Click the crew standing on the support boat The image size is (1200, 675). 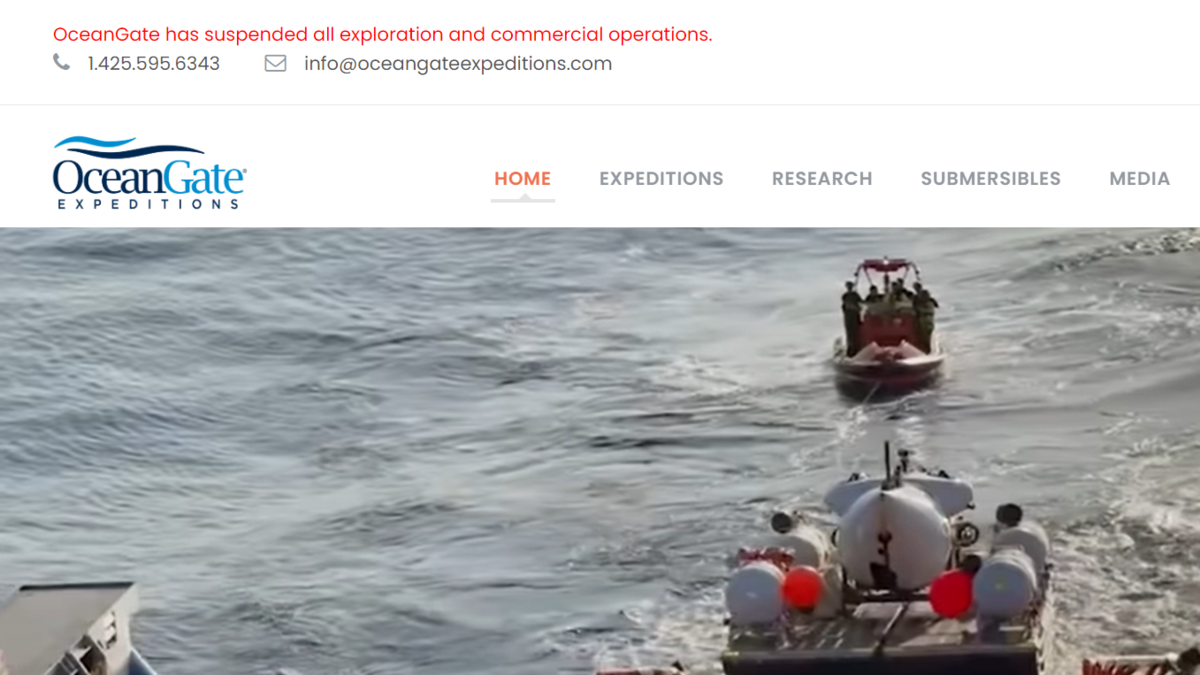(x=888, y=305)
